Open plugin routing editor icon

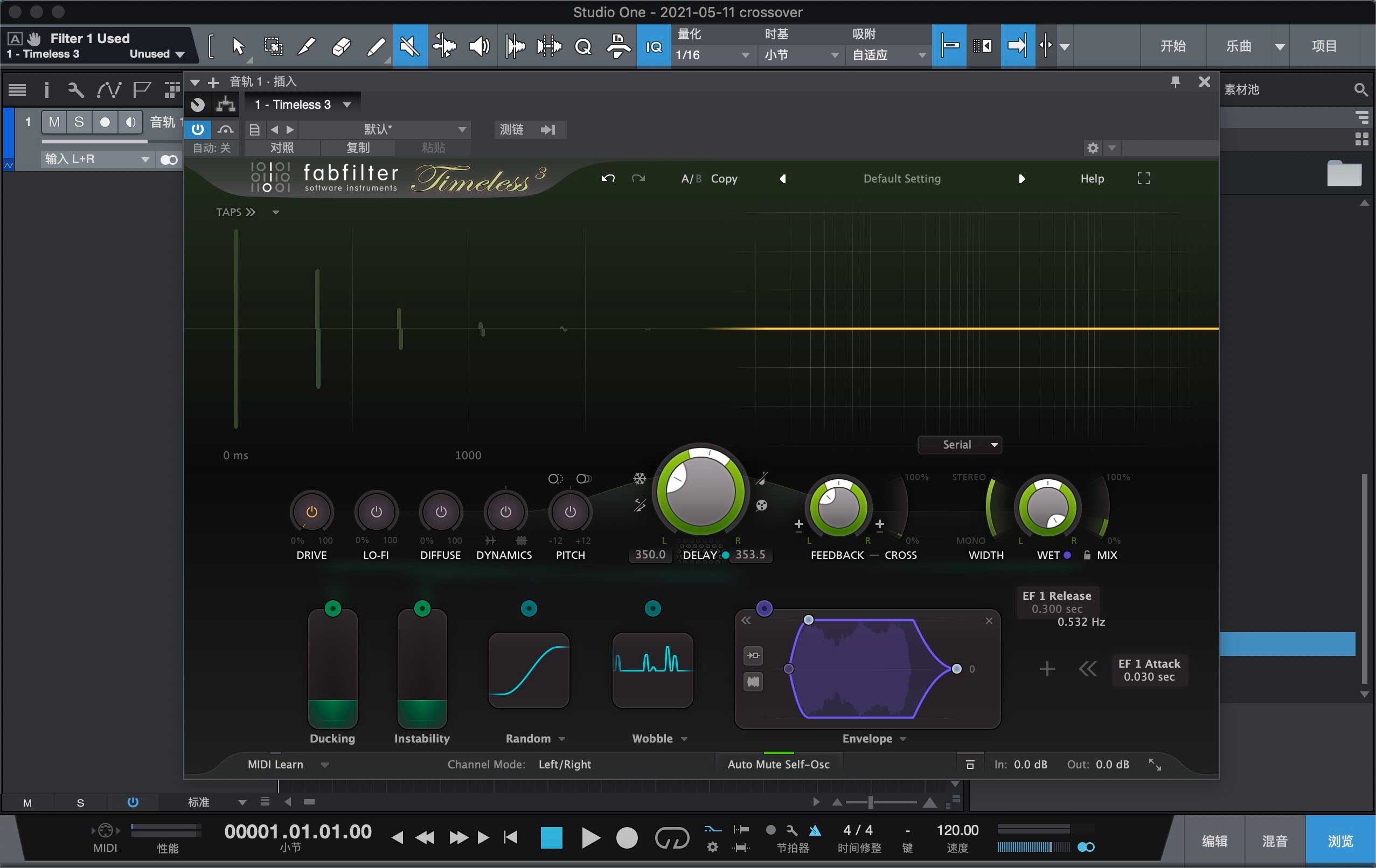[x=225, y=104]
